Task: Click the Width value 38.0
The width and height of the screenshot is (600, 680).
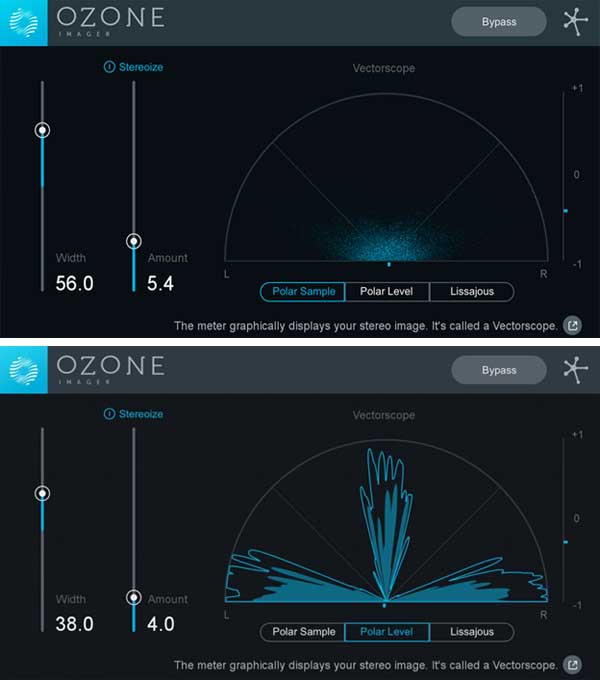Action: pos(75,624)
